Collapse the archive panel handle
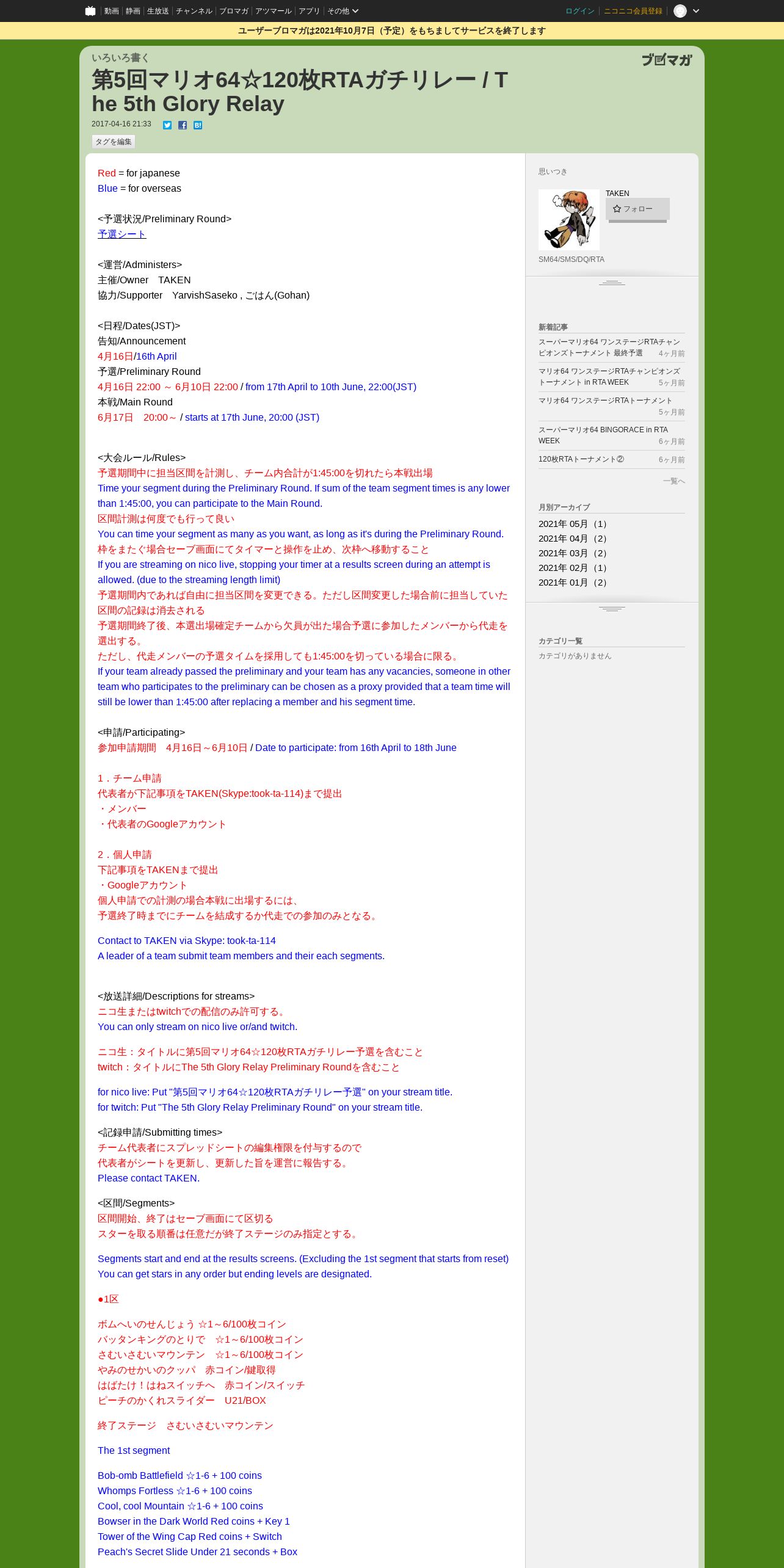 tap(612, 609)
